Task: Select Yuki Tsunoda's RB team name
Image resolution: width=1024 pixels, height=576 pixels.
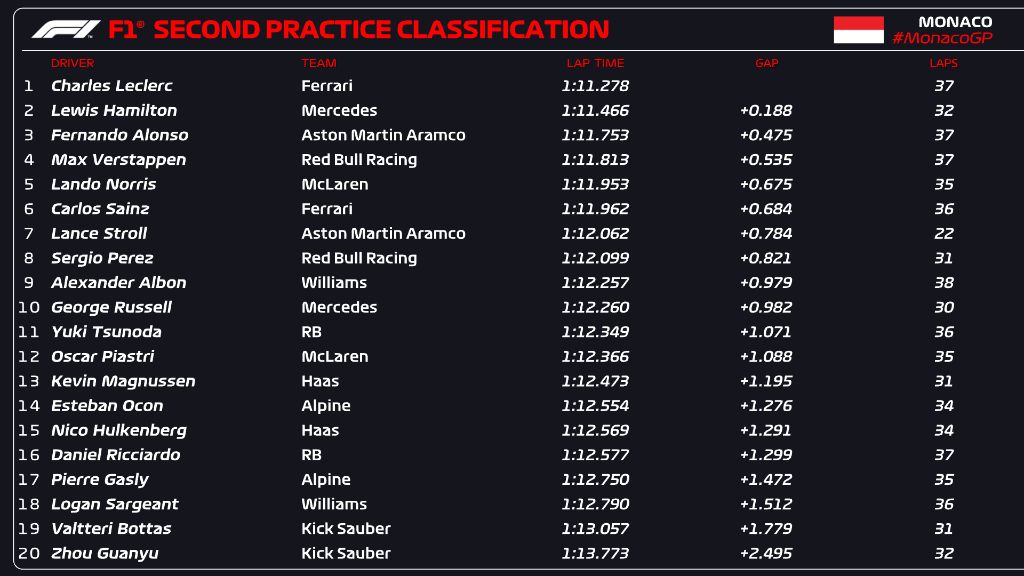Action: click(x=311, y=332)
